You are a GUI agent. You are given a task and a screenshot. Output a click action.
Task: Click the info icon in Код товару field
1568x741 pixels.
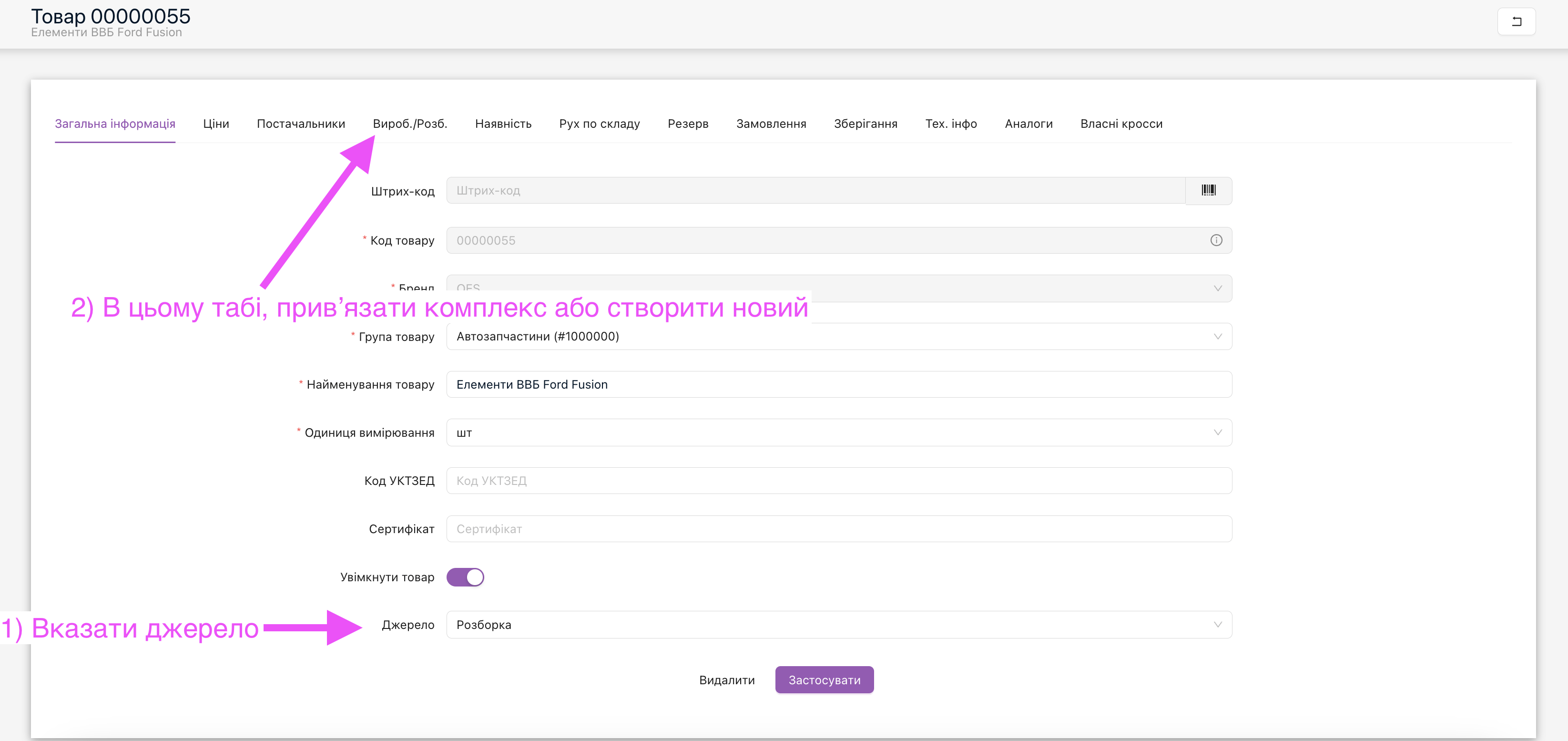pos(1216,240)
